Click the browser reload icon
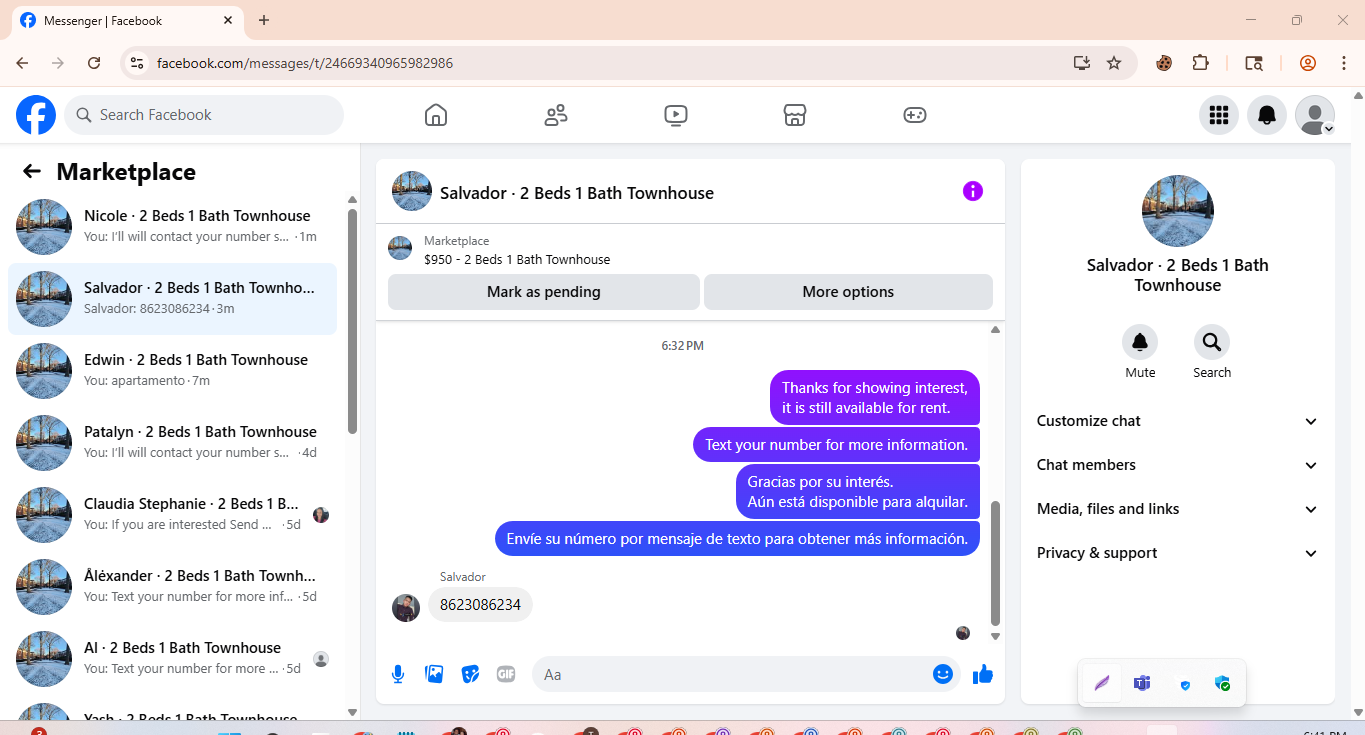This screenshot has width=1365, height=735. [94, 63]
